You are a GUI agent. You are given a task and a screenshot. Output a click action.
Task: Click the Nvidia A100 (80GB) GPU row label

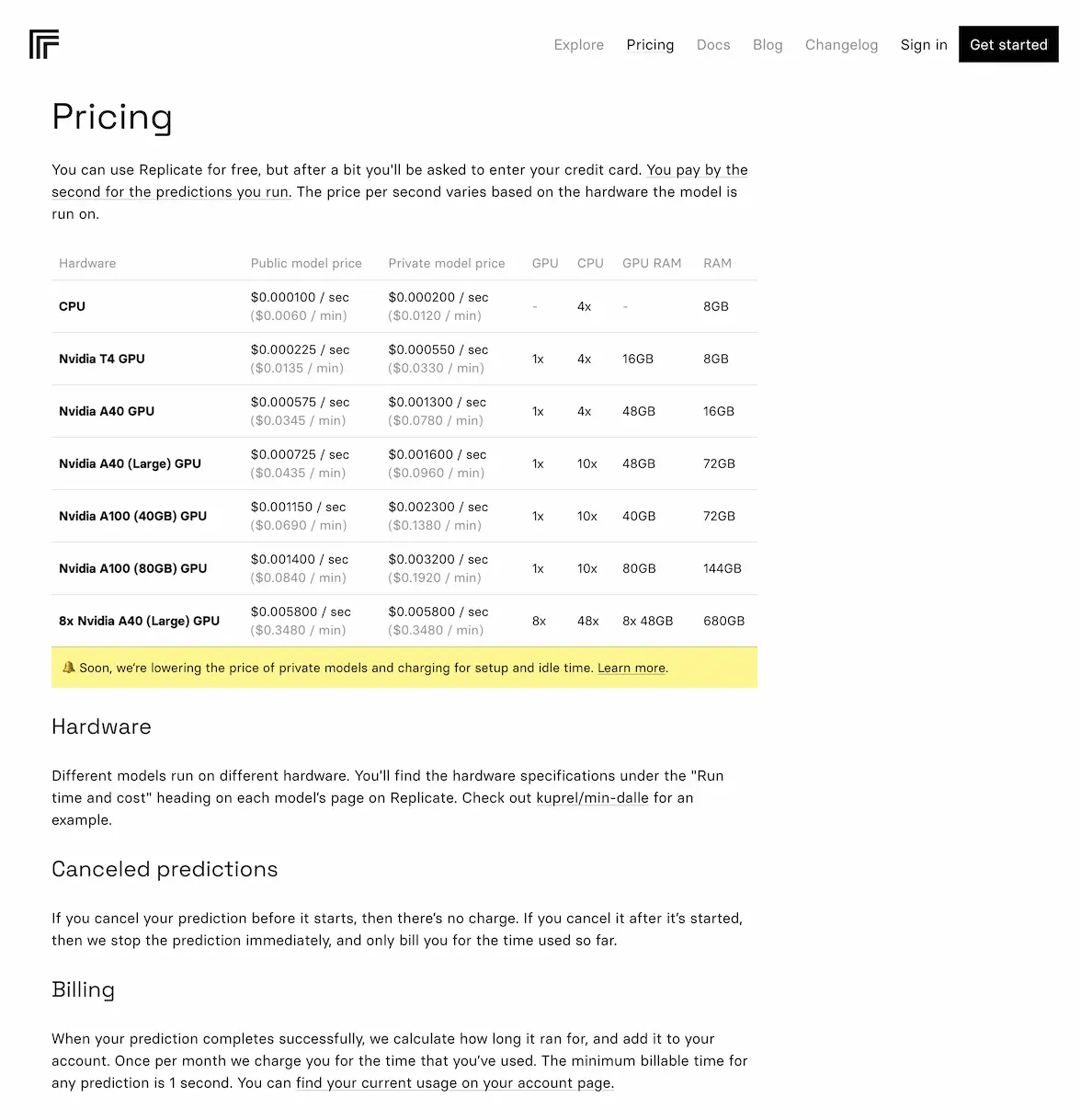(x=132, y=568)
